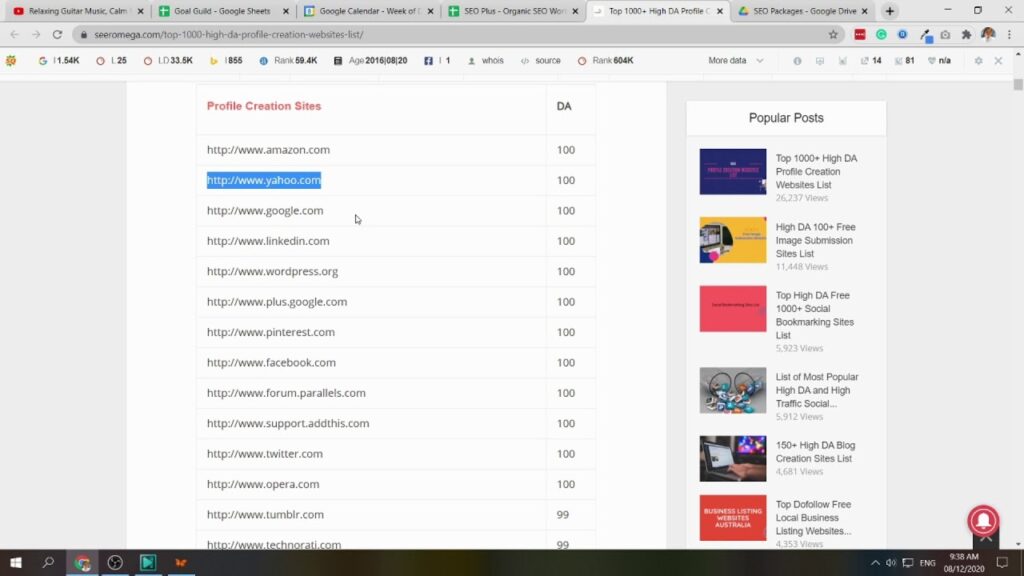This screenshot has width=1024, height=576.
Task: Open the Windows Start menu
Action: pyautogui.click(x=16, y=562)
